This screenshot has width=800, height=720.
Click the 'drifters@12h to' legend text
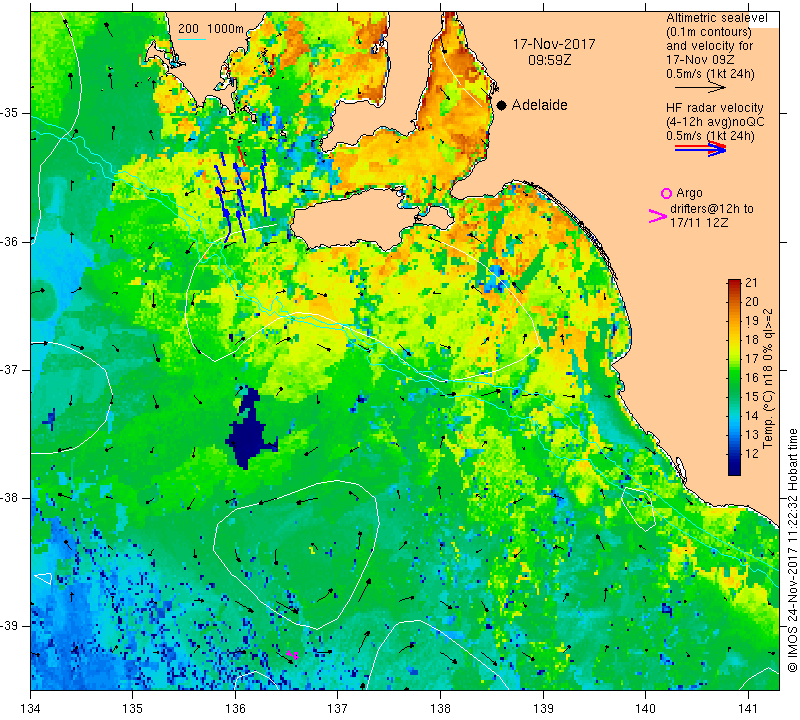(x=711, y=209)
